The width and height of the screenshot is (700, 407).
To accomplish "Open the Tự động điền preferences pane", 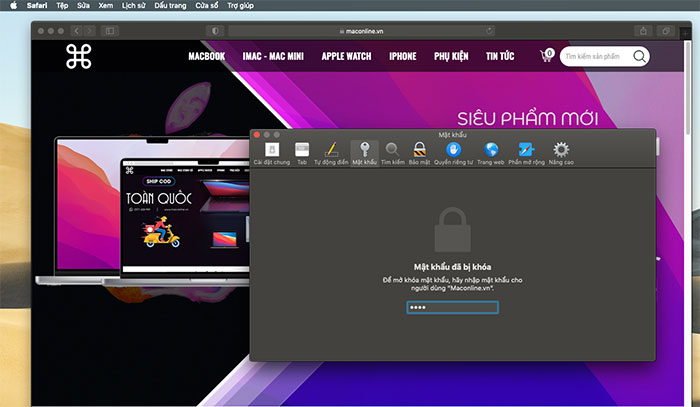I will (331, 154).
